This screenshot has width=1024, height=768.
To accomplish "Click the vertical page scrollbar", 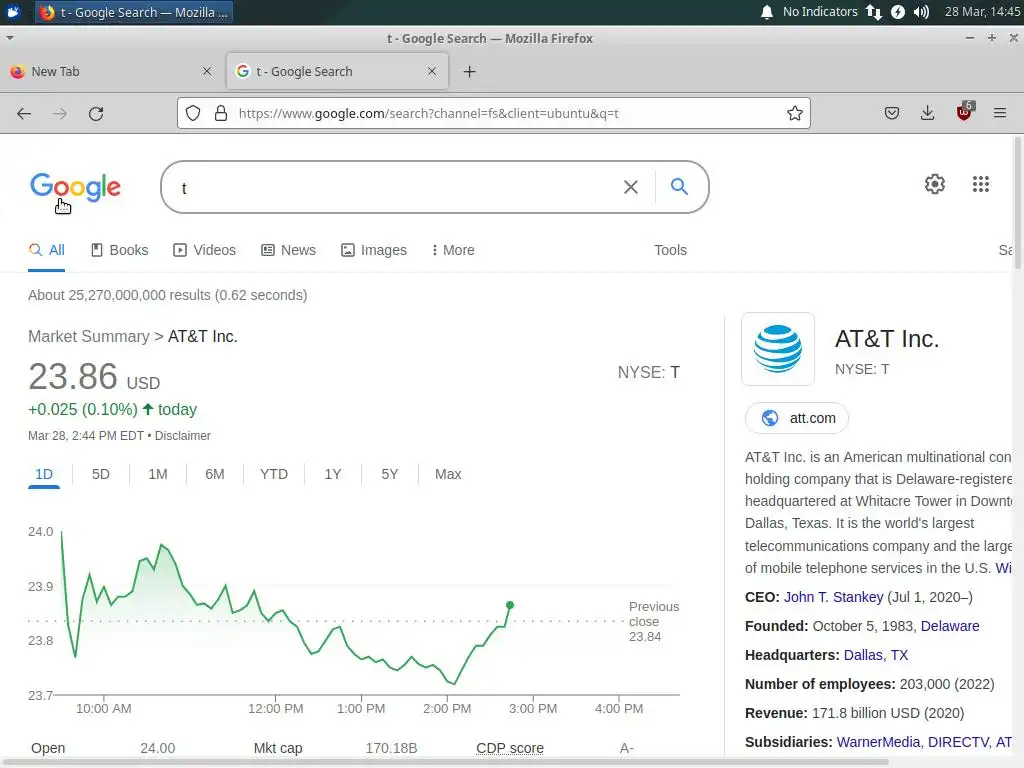I will click(x=1017, y=205).
